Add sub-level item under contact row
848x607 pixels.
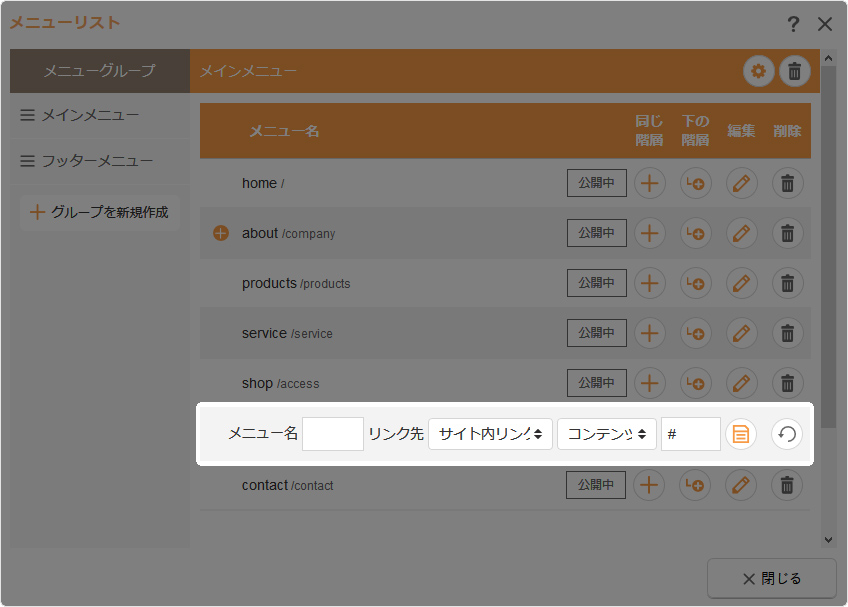695,485
